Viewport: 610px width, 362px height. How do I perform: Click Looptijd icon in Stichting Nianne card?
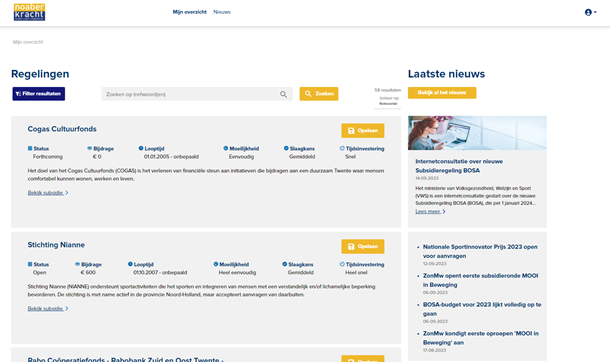point(130,264)
